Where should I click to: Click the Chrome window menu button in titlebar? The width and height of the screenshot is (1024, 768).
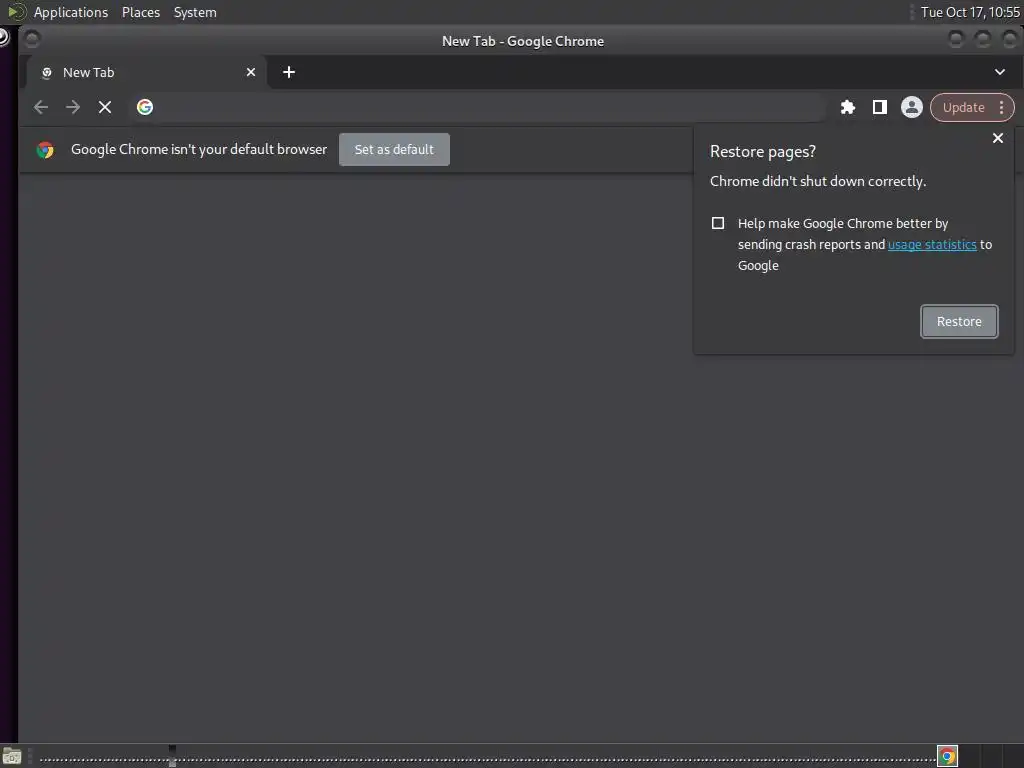pyautogui.click(x=31, y=40)
